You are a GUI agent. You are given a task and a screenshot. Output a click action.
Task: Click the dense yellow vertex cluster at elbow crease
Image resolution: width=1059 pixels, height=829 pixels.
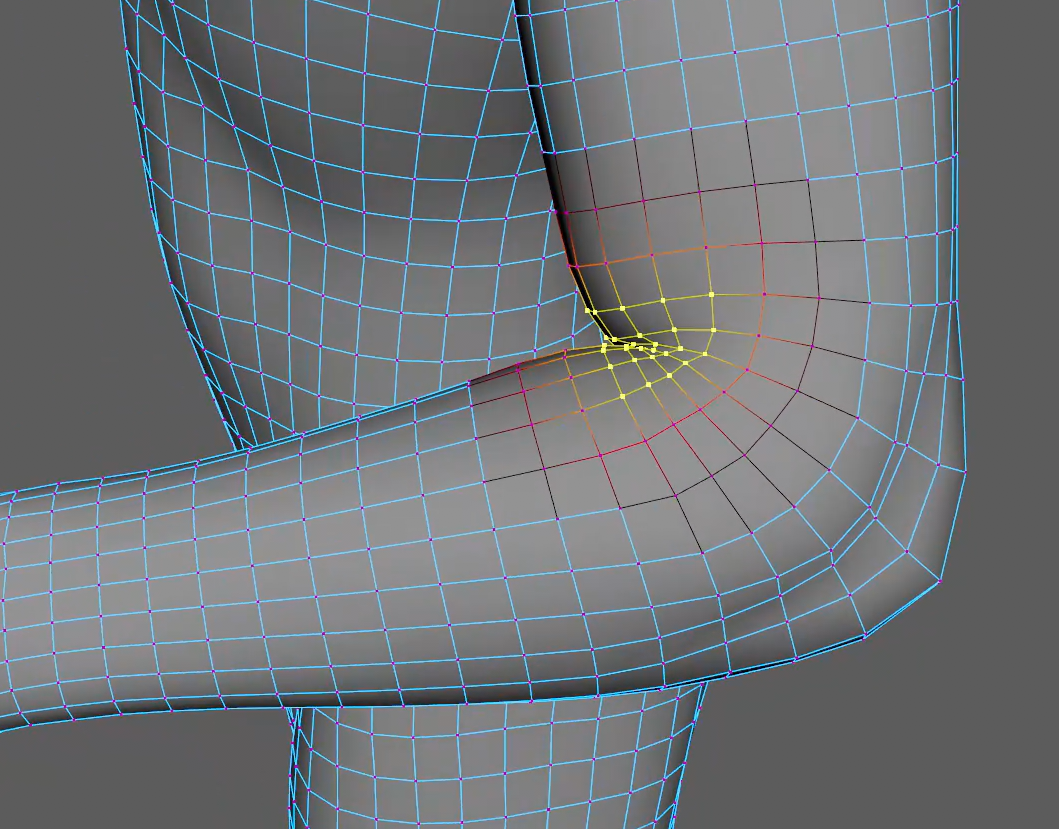click(x=633, y=347)
